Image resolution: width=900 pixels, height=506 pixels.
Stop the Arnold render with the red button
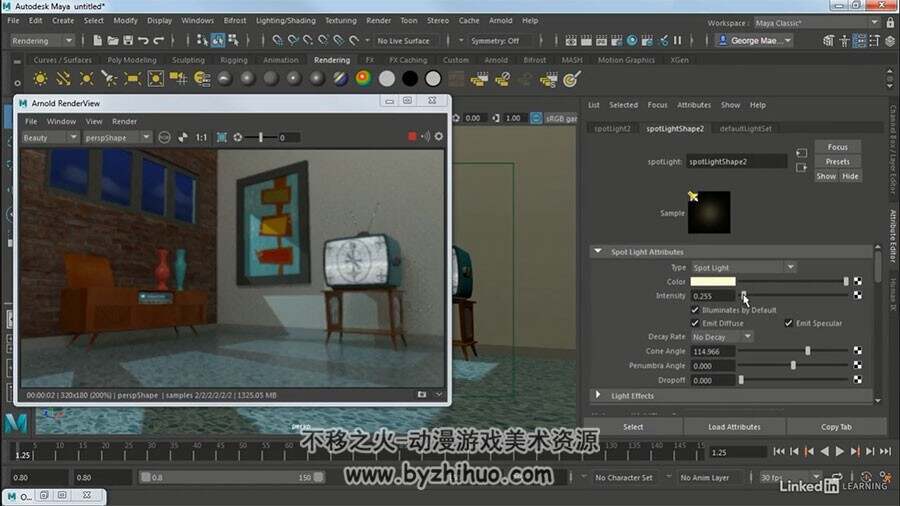[x=412, y=137]
